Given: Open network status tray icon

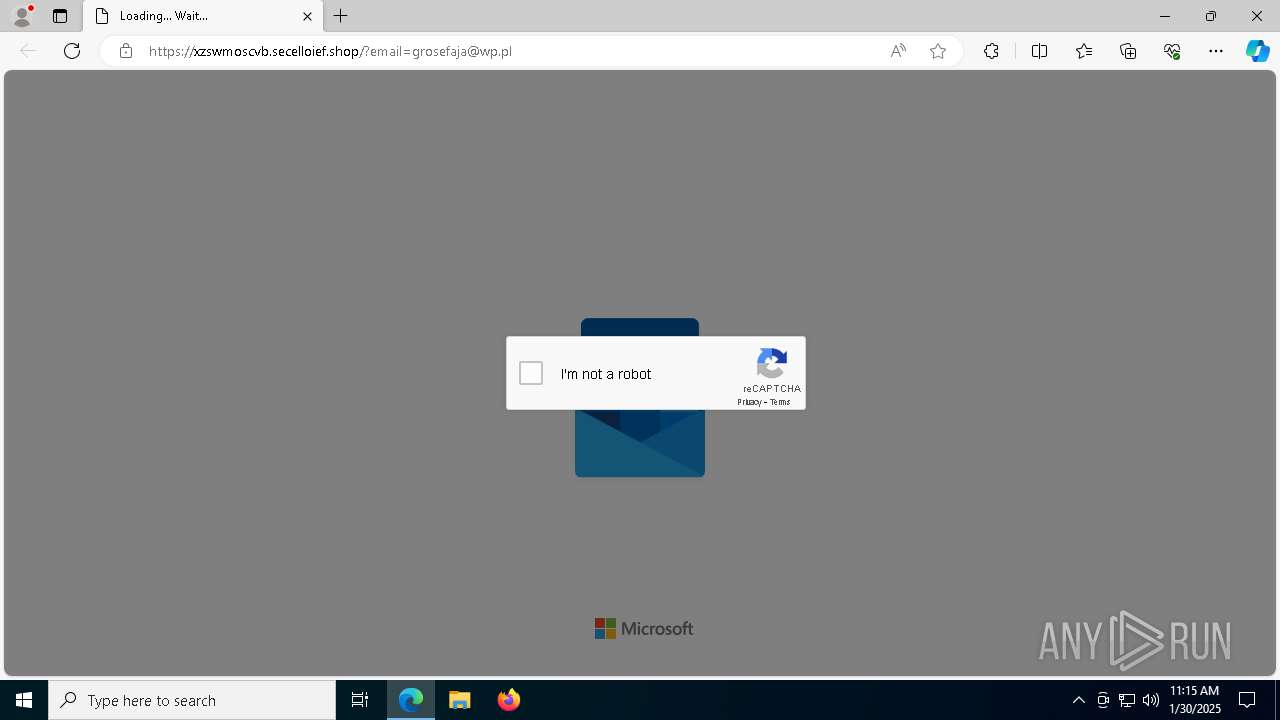Looking at the screenshot, I should click(x=1127, y=700).
